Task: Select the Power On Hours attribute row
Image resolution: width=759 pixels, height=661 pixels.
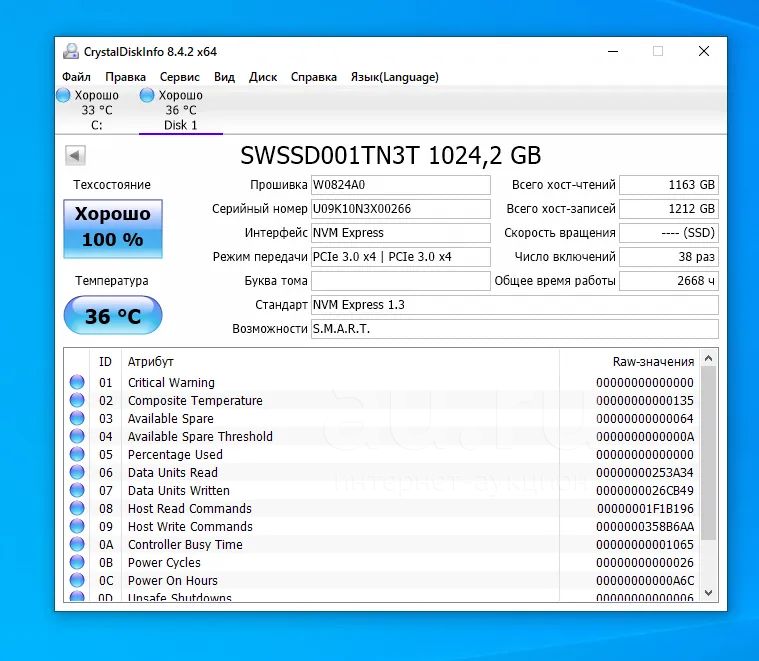Action: 382,580
